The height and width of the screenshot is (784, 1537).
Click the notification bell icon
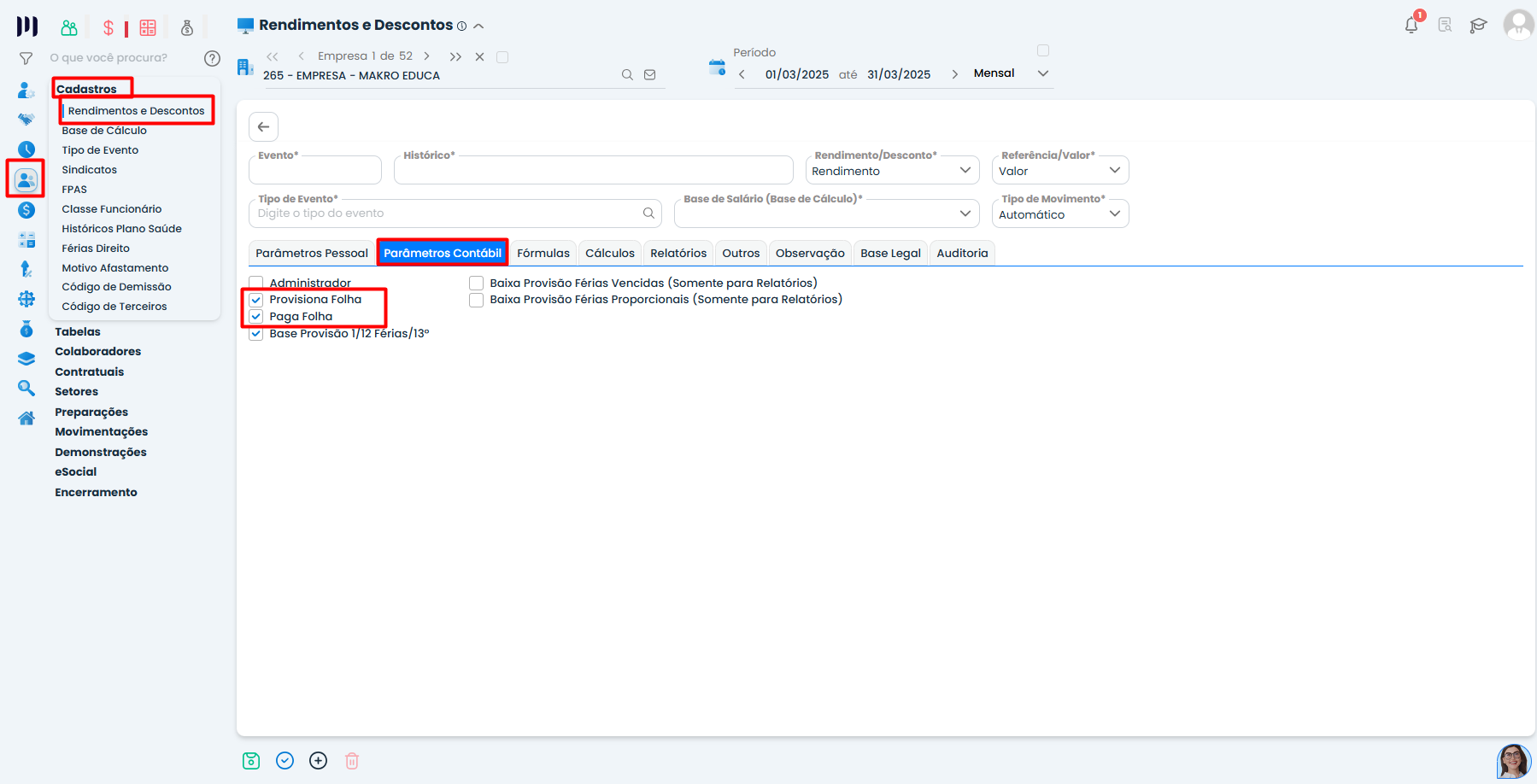[1411, 25]
